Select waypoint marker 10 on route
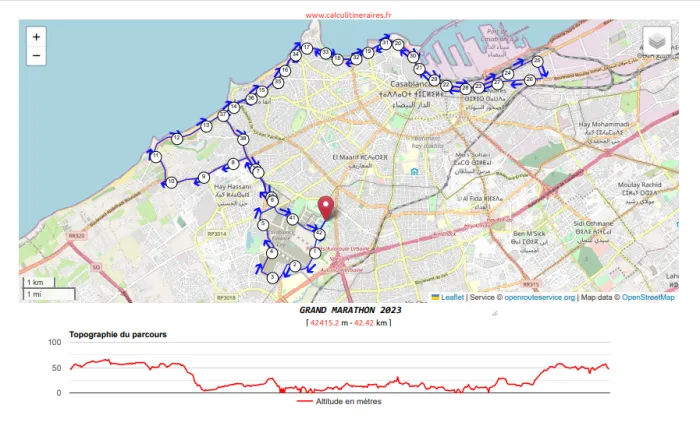The image size is (700, 440). tap(172, 182)
